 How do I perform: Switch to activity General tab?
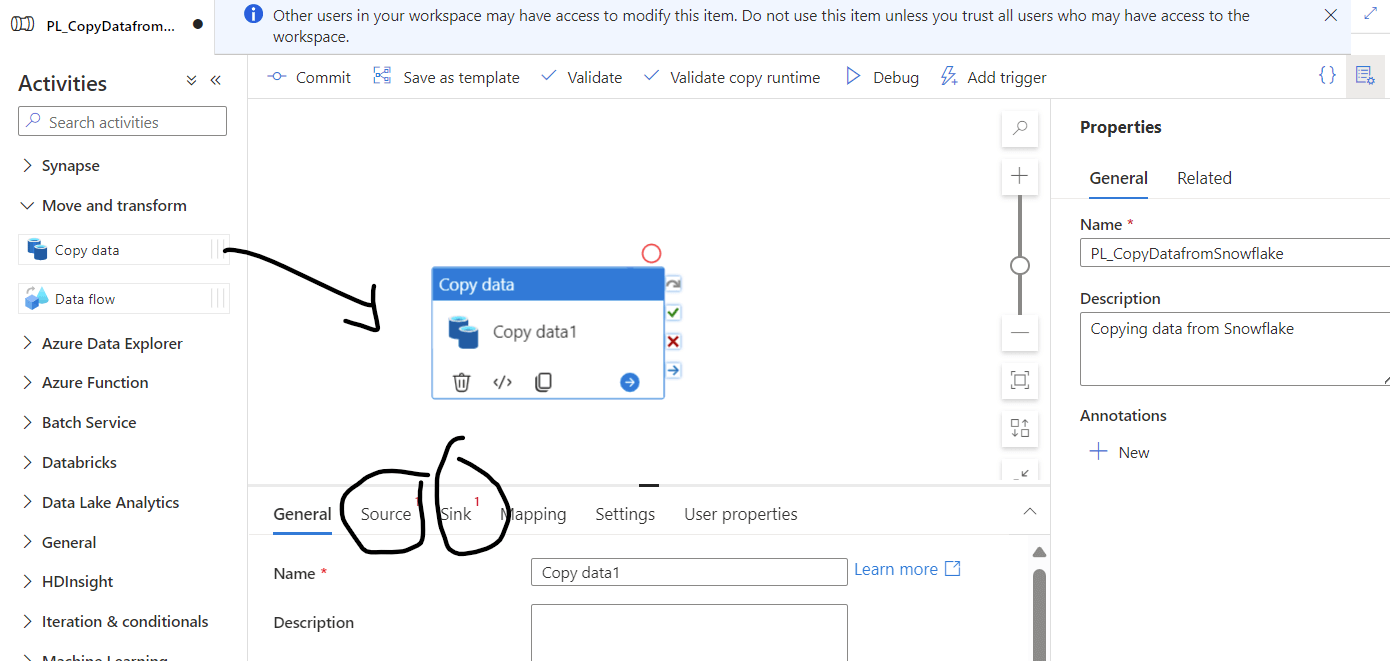tap(302, 514)
